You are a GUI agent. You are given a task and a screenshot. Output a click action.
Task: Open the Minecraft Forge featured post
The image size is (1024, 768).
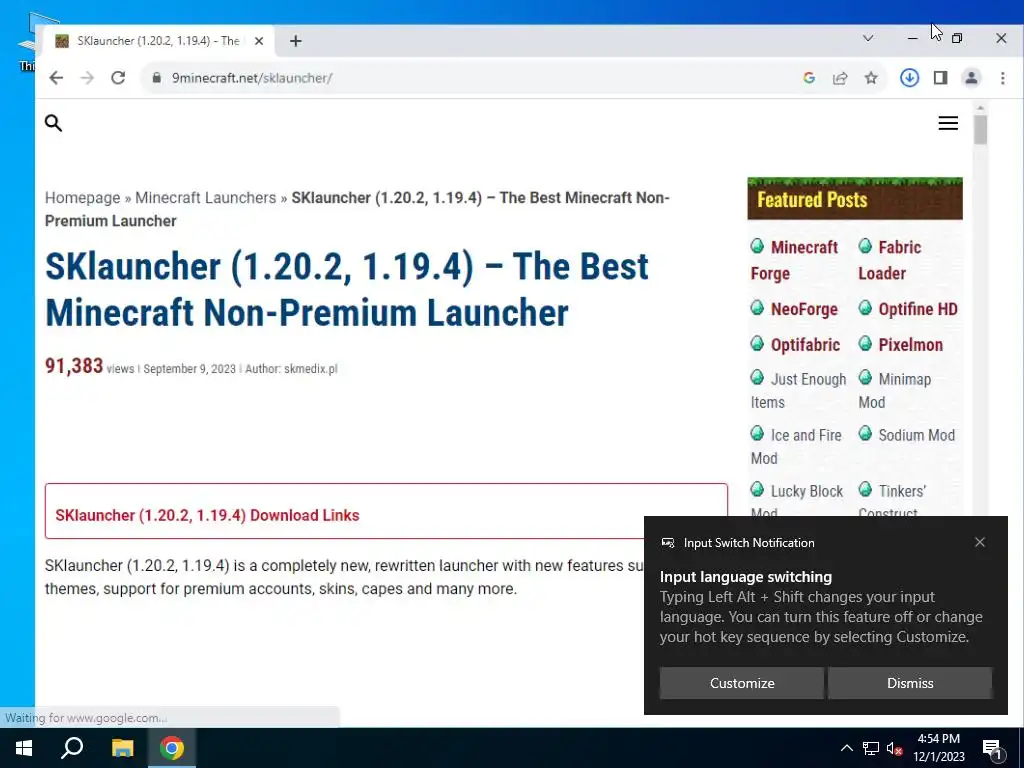[x=795, y=260]
